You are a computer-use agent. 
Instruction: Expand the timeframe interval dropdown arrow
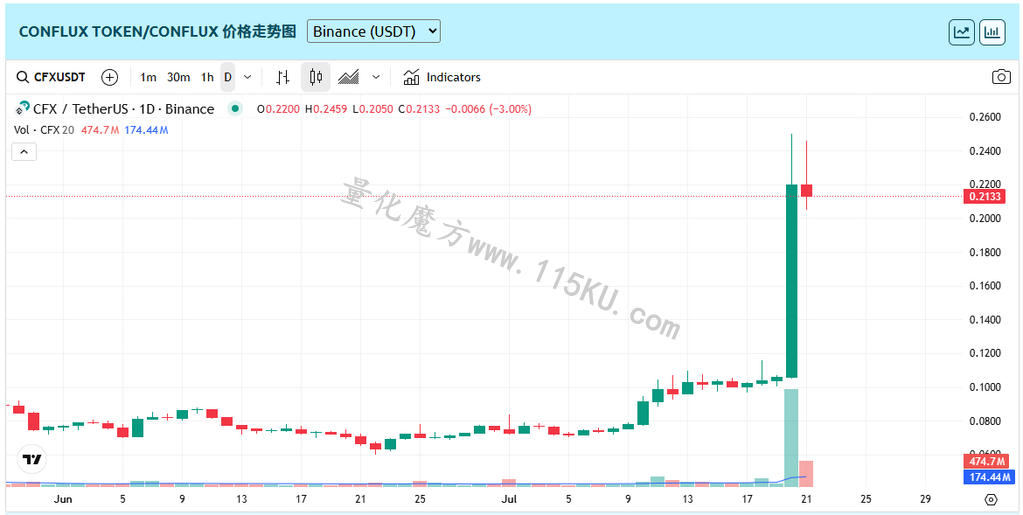point(248,77)
